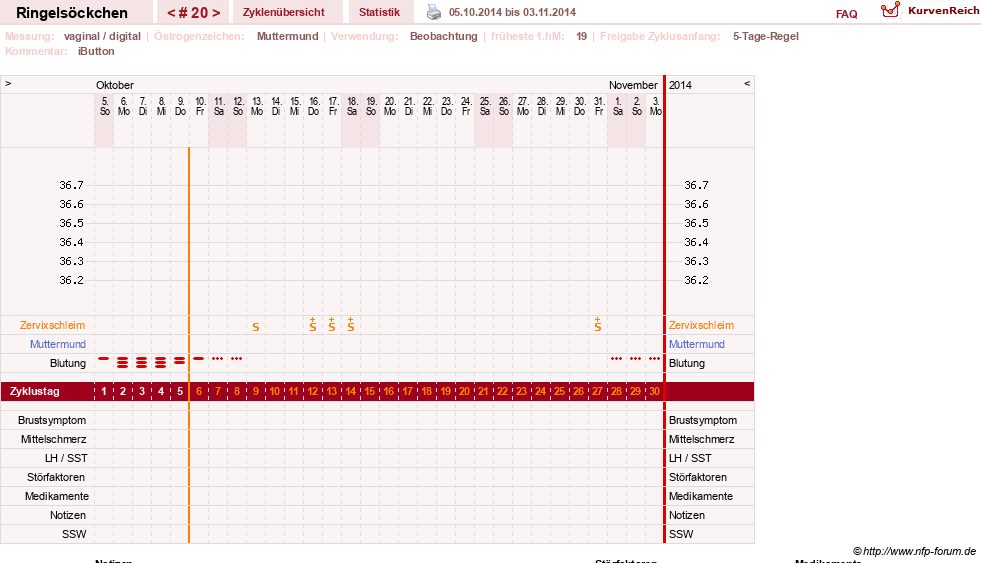Image resolution: width=981 pixels, height=563 pixels.
Task: Click the Beobachtung usage value
Action: (x=444, y=36)
